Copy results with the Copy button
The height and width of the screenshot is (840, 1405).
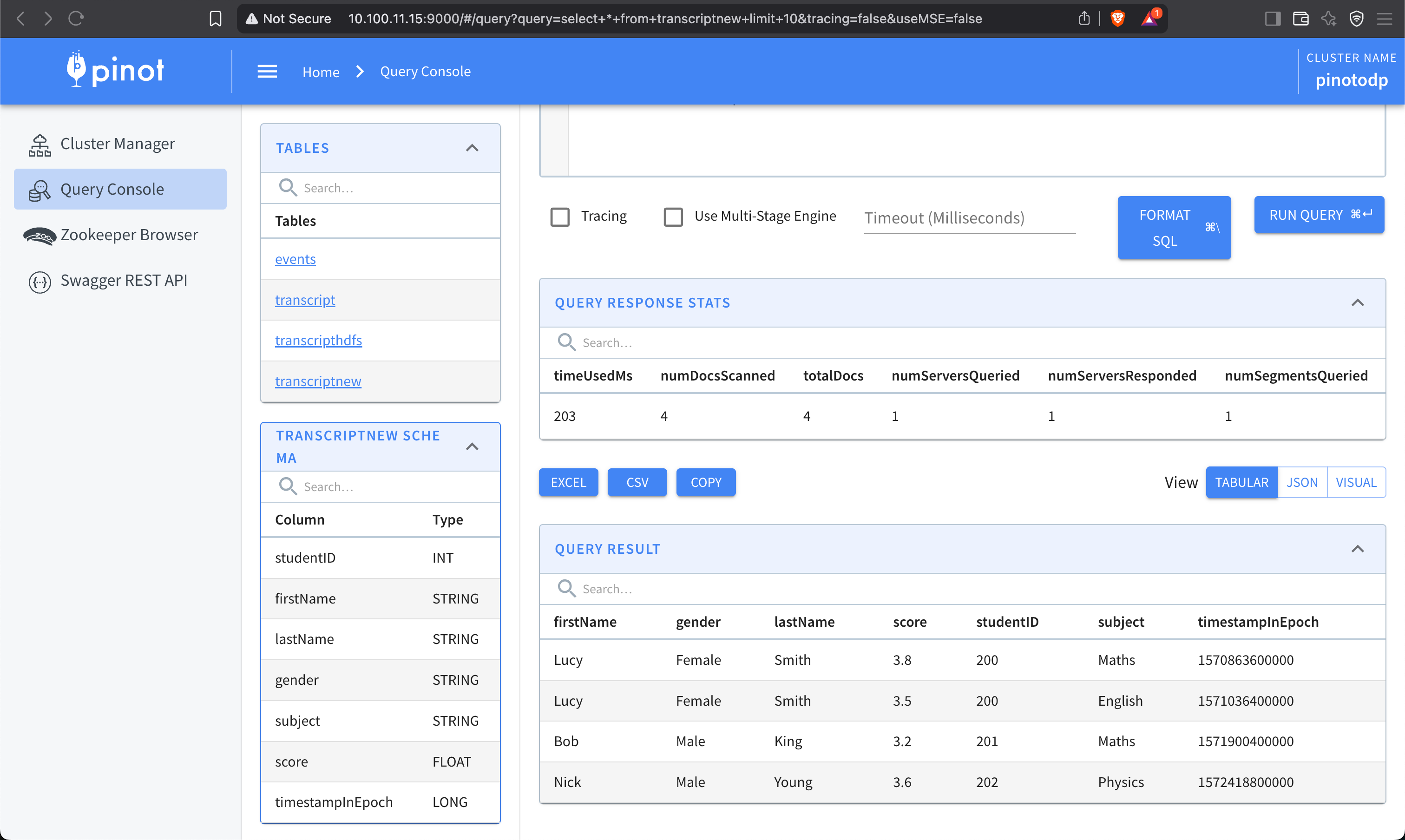coord(706,482)
